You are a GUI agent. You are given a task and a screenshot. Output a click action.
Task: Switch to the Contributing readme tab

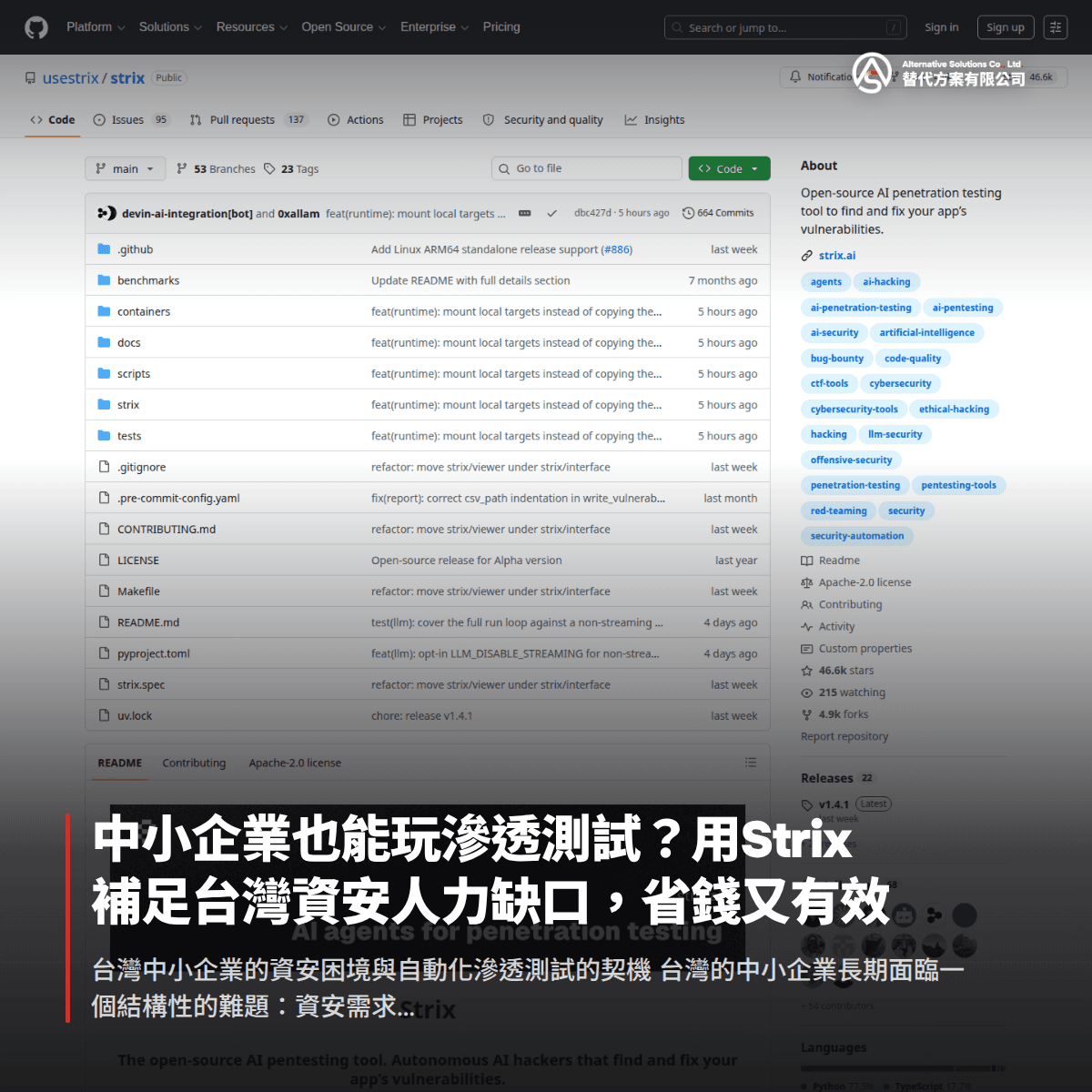[x=194, y=763]
